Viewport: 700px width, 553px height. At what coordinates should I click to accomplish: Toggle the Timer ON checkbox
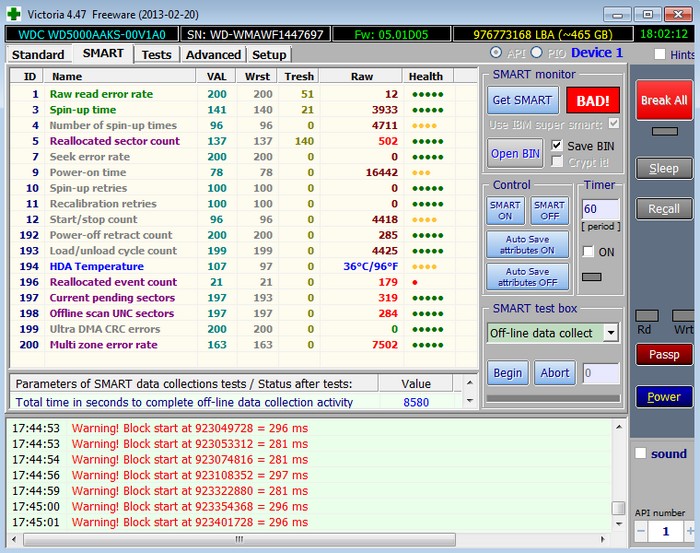coord(587,252)
